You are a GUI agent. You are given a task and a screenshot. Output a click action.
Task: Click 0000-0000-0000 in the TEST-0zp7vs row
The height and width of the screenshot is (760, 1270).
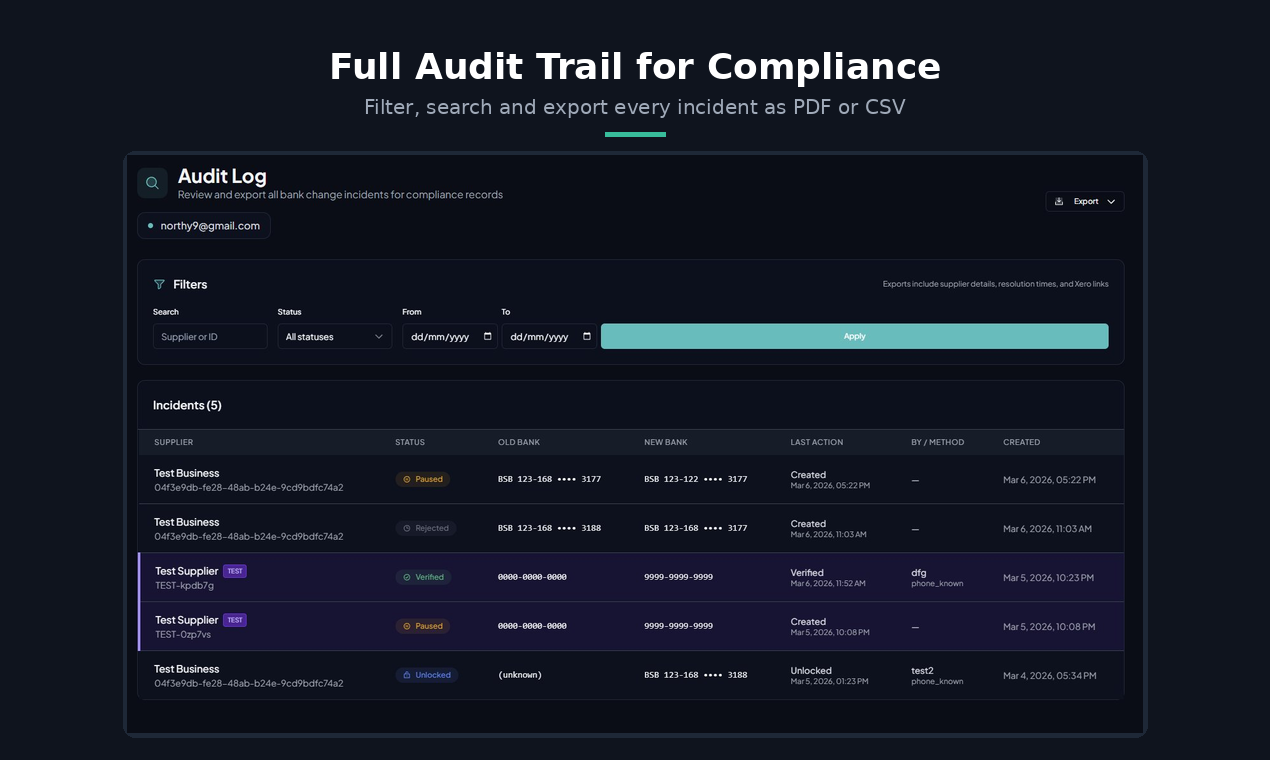click(533, 626)
